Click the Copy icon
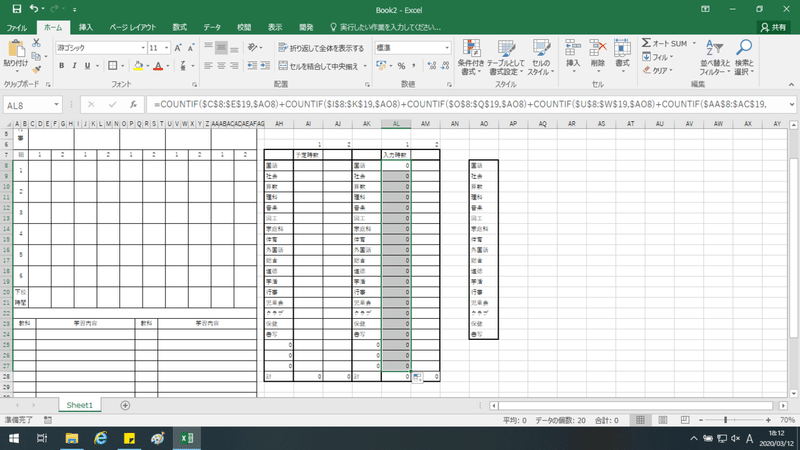The width and height of the screenshot is (800, 450). (x=36, y=56)
